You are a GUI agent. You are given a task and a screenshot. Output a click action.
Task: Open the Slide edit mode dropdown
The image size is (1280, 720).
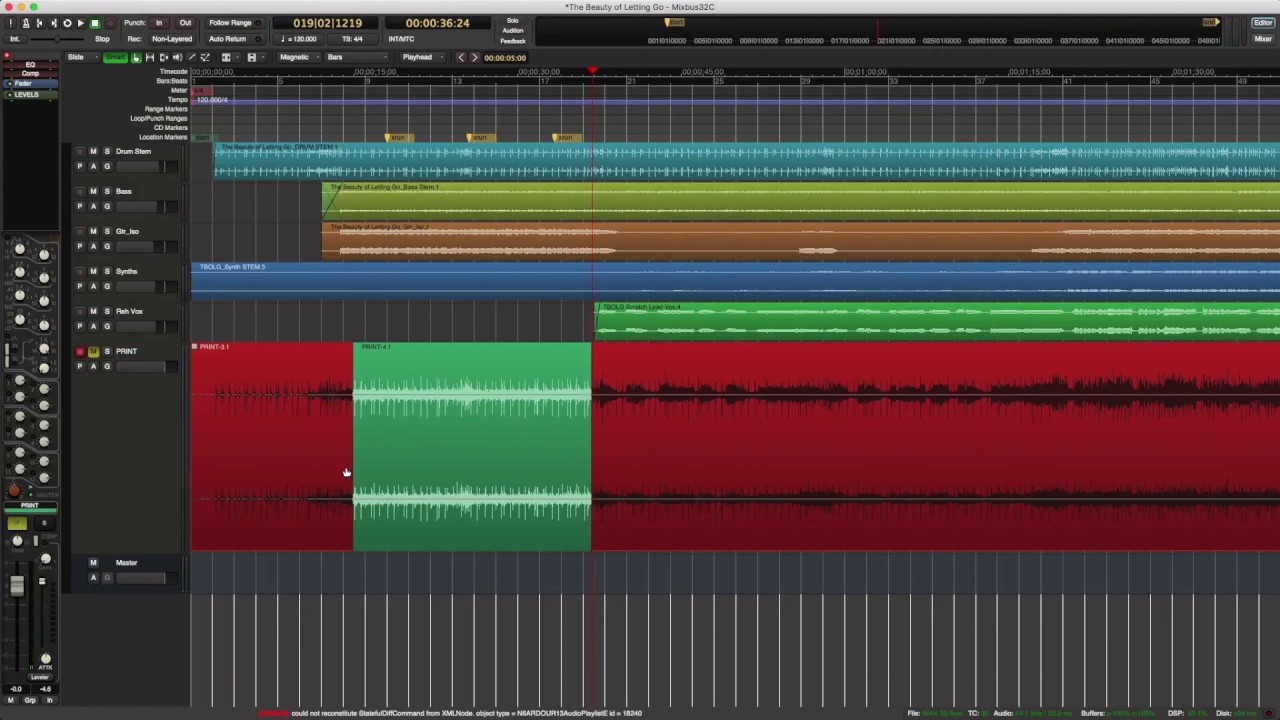point(82,57)
